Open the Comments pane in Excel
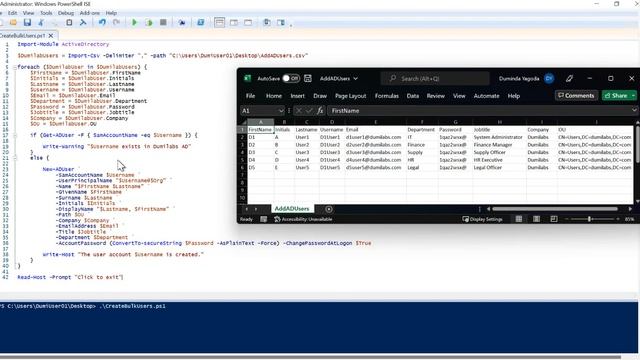 pos(576,96)
